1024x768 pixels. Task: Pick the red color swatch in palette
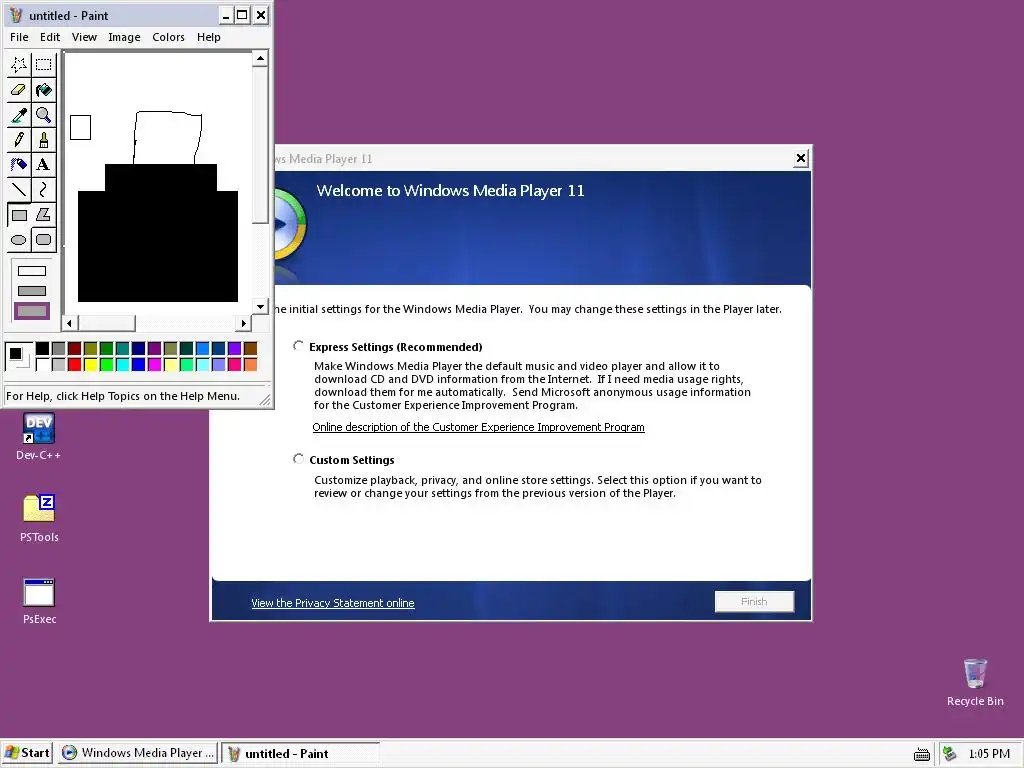click(x=74, y=364)
